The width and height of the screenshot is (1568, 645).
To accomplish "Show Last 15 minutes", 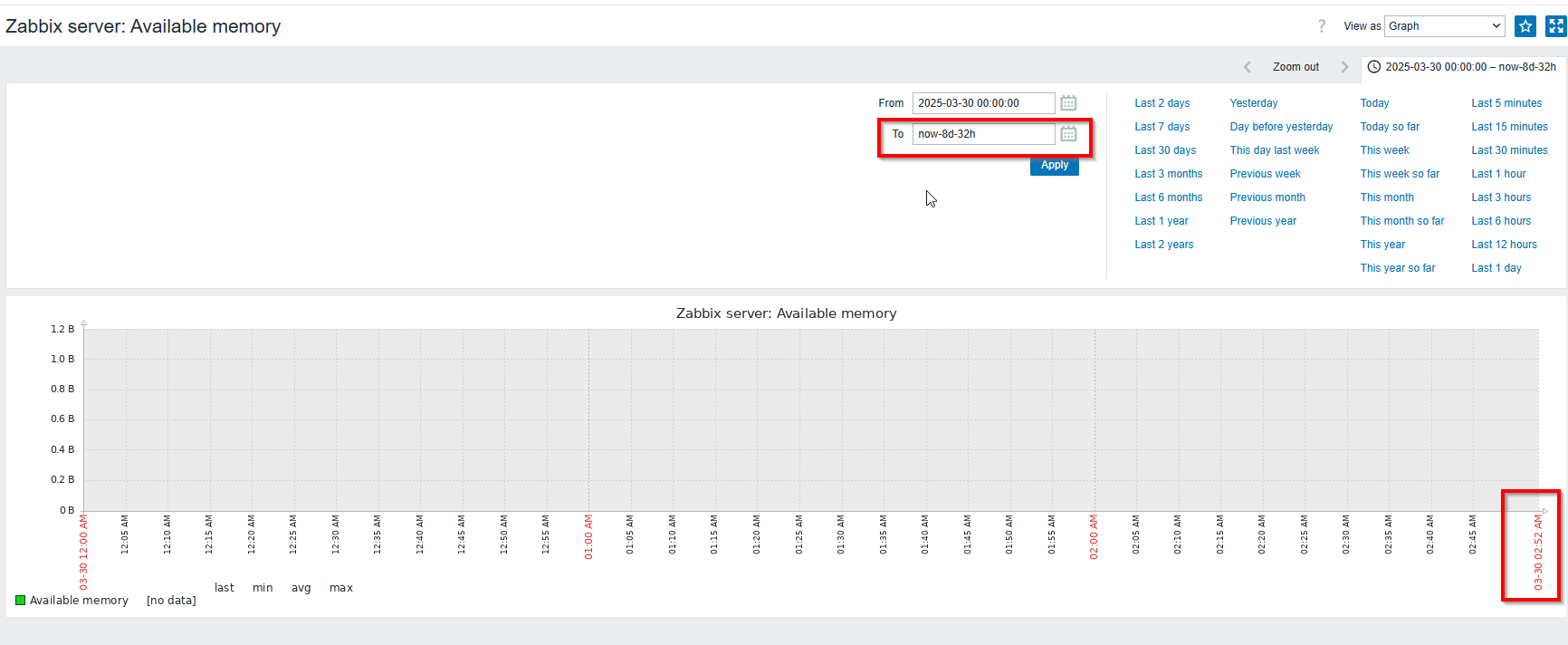I will pyautogui.click(x=1509, y=127).
